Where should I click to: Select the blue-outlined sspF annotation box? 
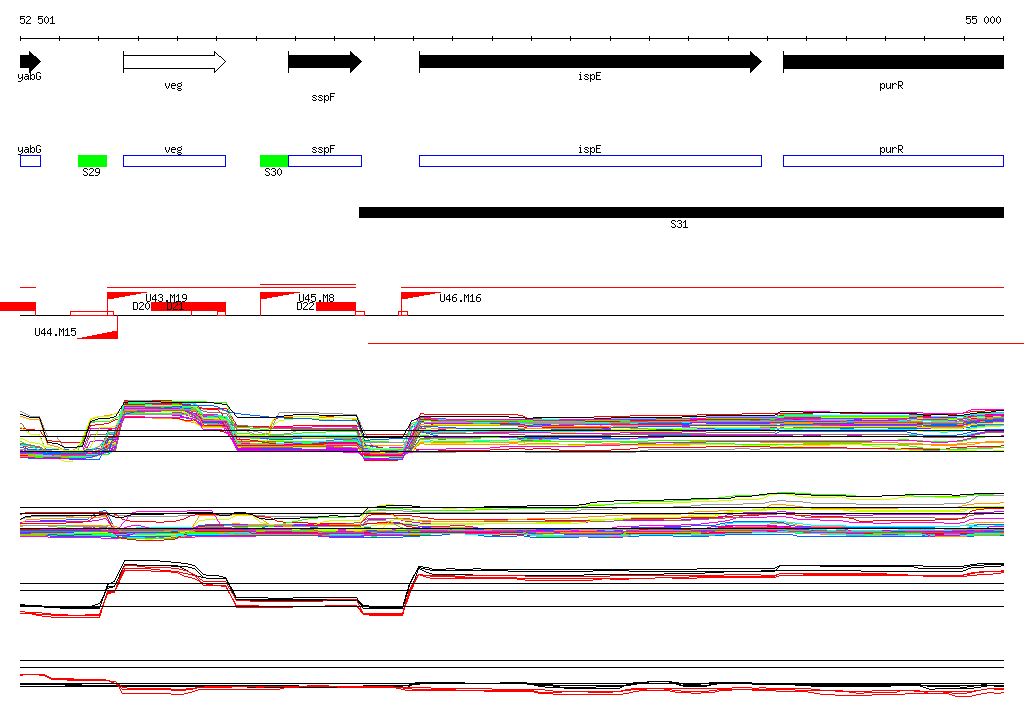tap(325, 161)
